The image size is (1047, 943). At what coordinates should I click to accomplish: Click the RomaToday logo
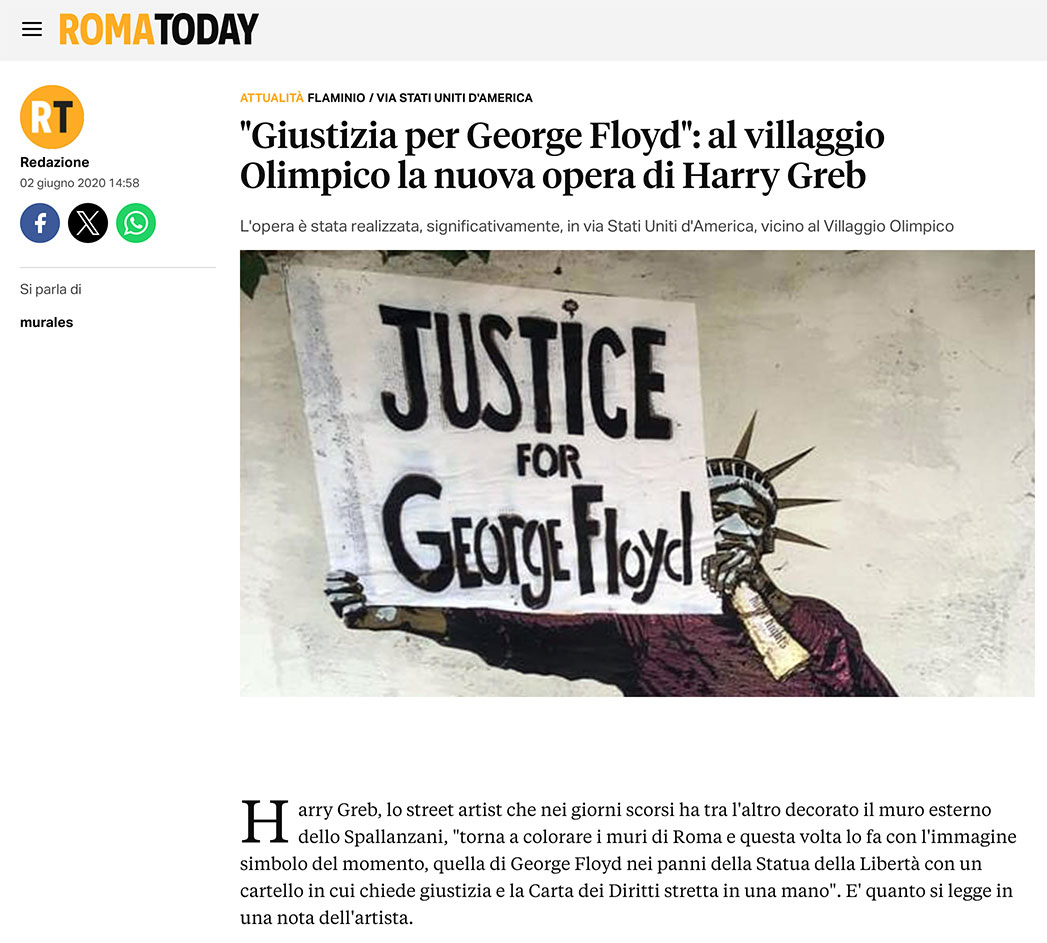158,29
